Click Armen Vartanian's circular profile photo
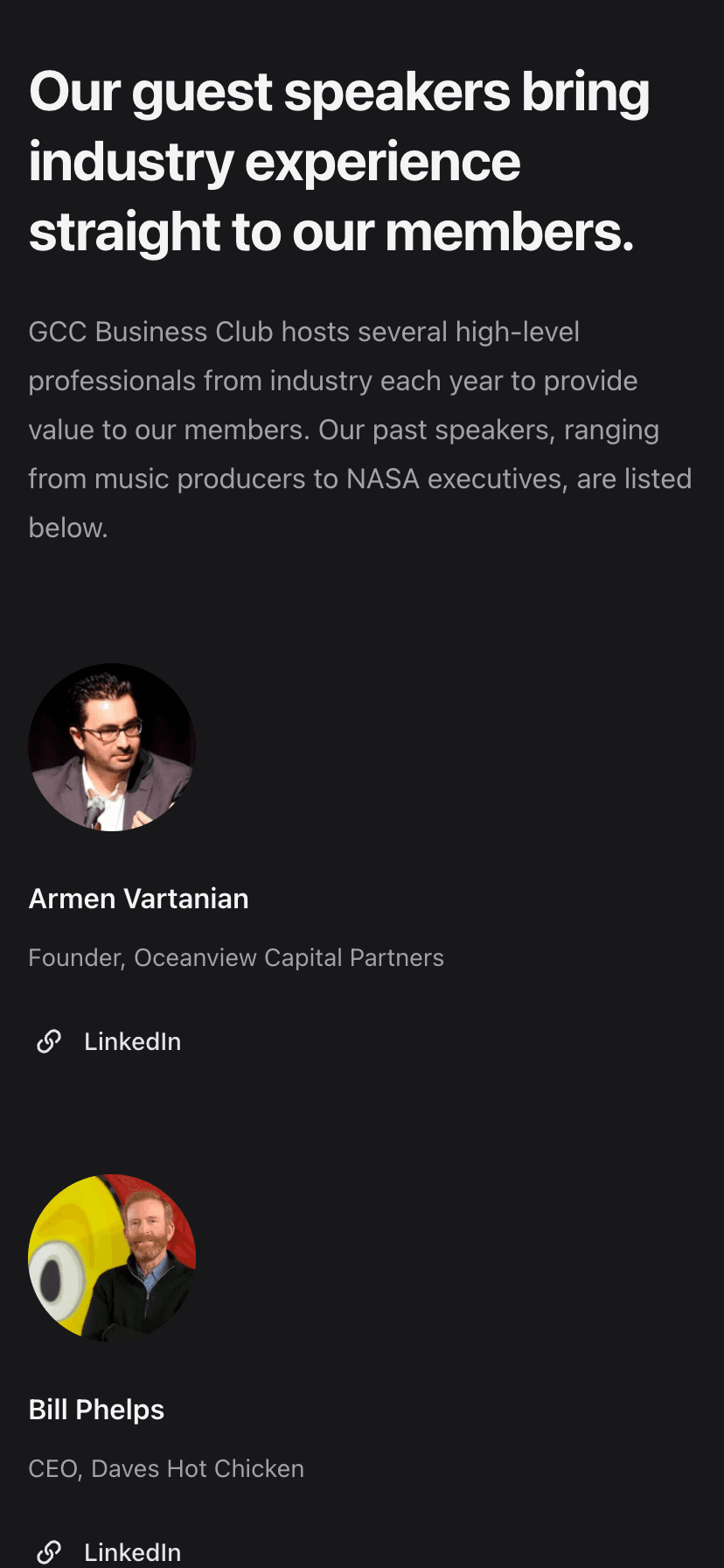The image size is (724, 1568). tap(112, 747)
